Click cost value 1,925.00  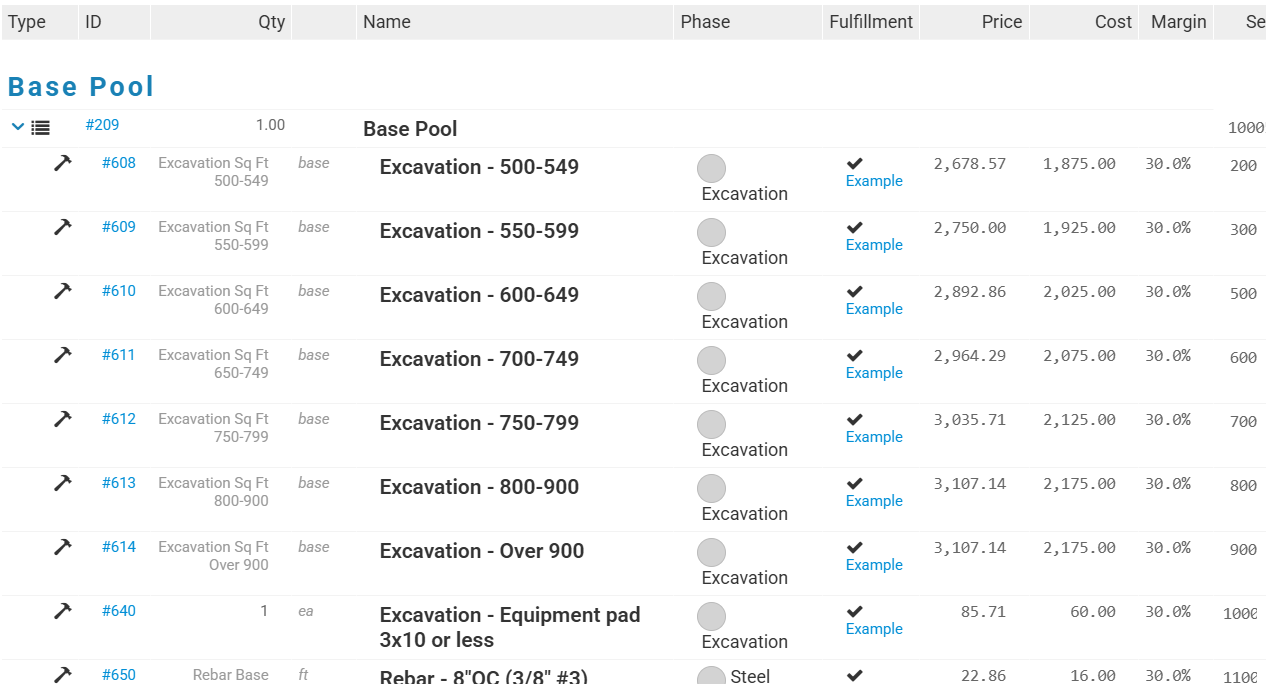coord(1079,228)
